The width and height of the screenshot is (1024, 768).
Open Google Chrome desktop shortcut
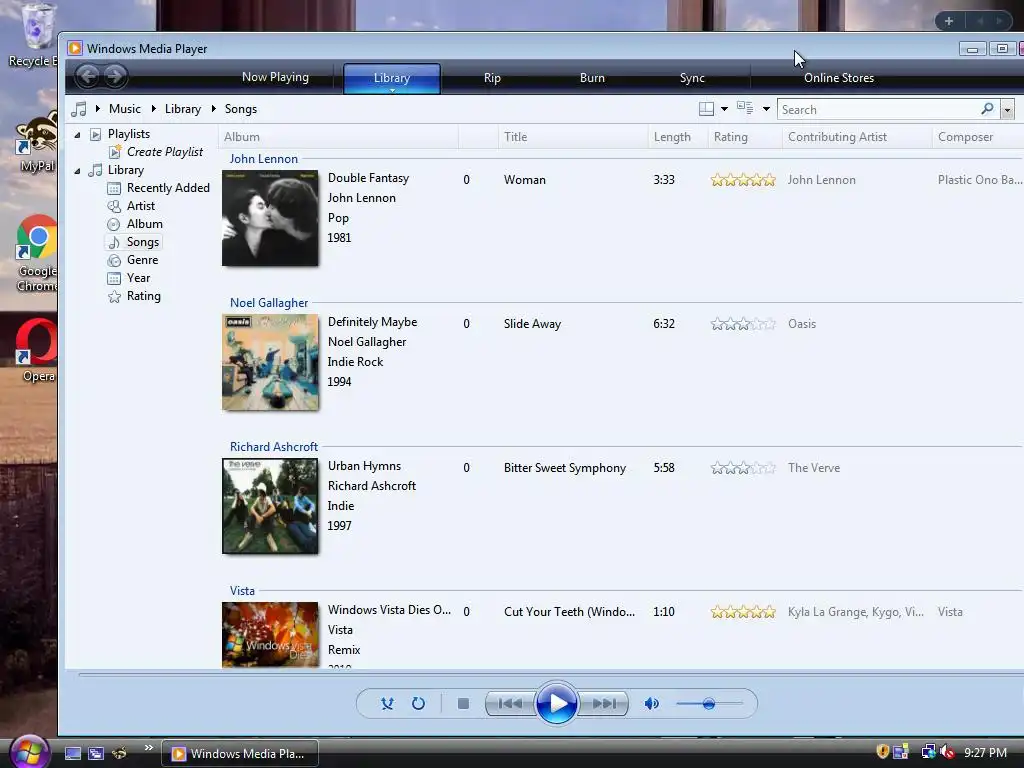pyautogui.click(x=36, y=253)
